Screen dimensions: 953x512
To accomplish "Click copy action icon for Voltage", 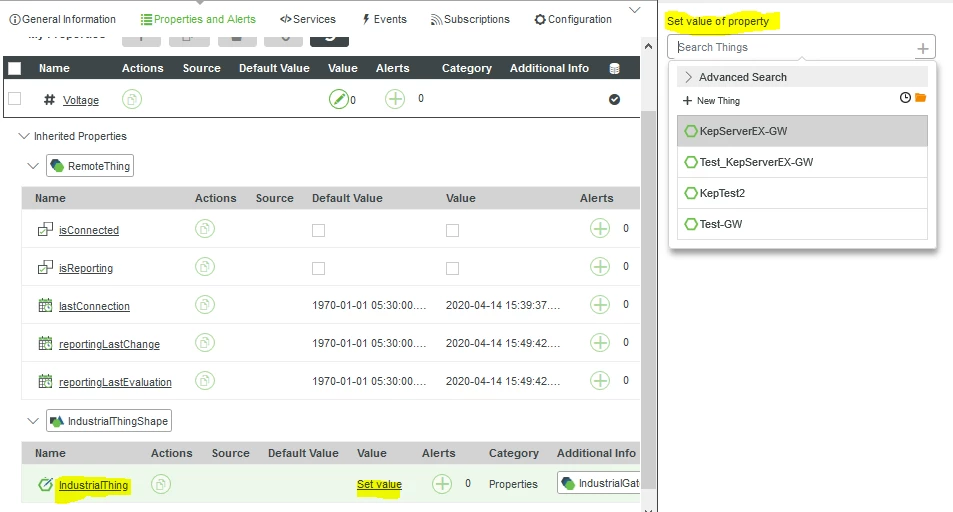I will click(132, 99).
